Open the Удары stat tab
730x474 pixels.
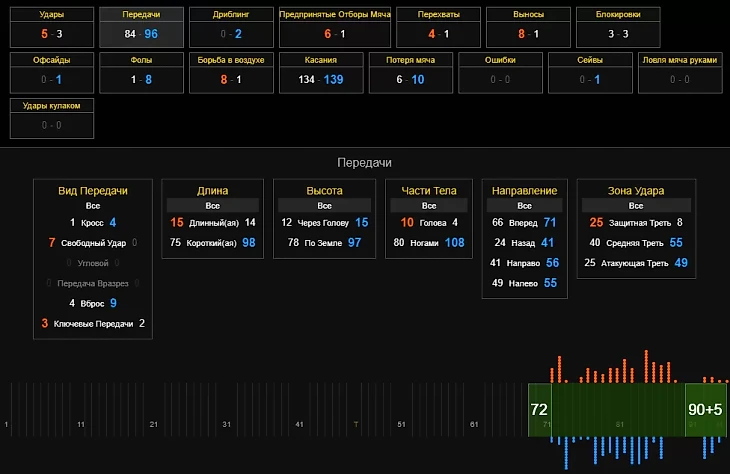coord(52,27)
